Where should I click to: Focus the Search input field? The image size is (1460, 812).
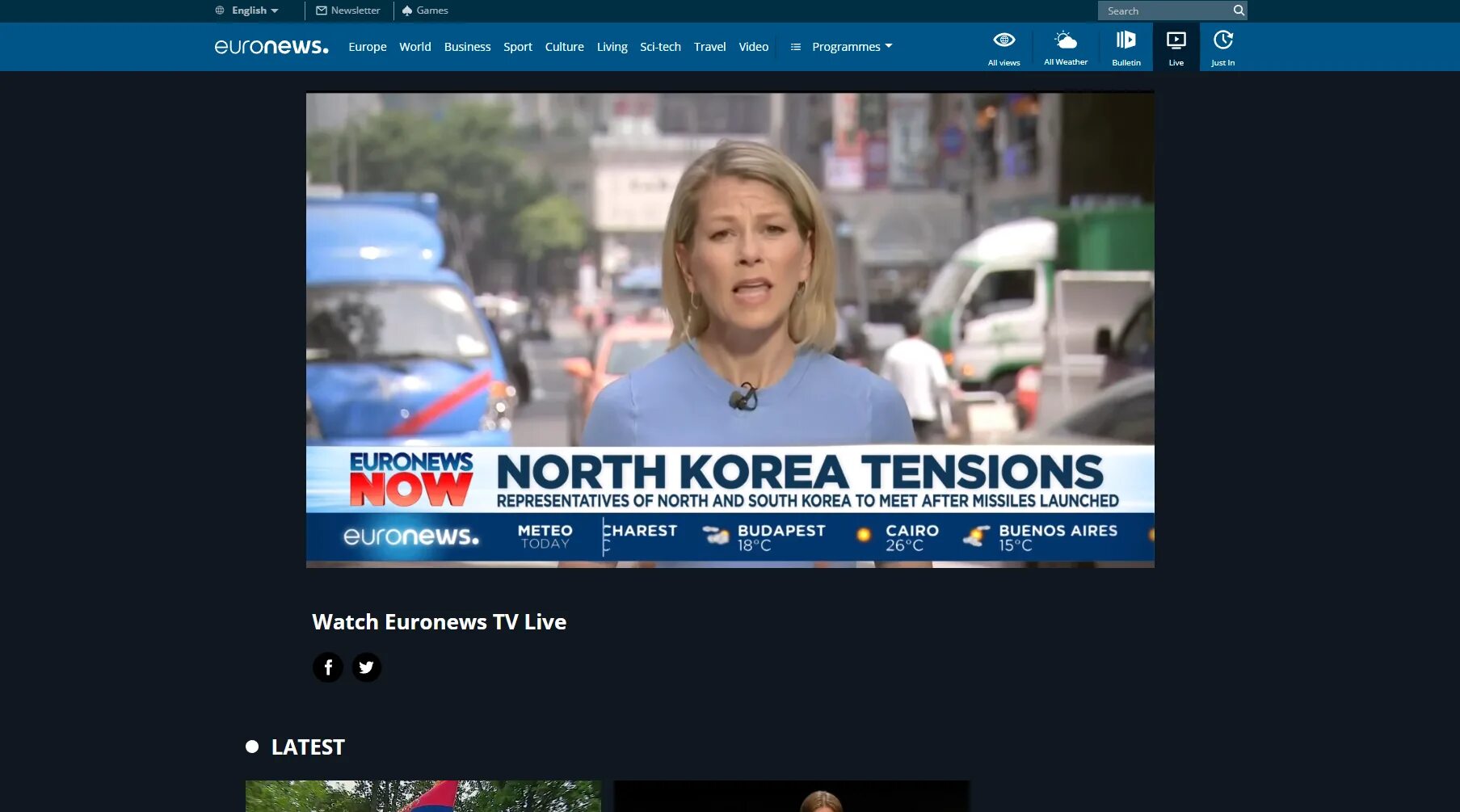pos(1164,11)
